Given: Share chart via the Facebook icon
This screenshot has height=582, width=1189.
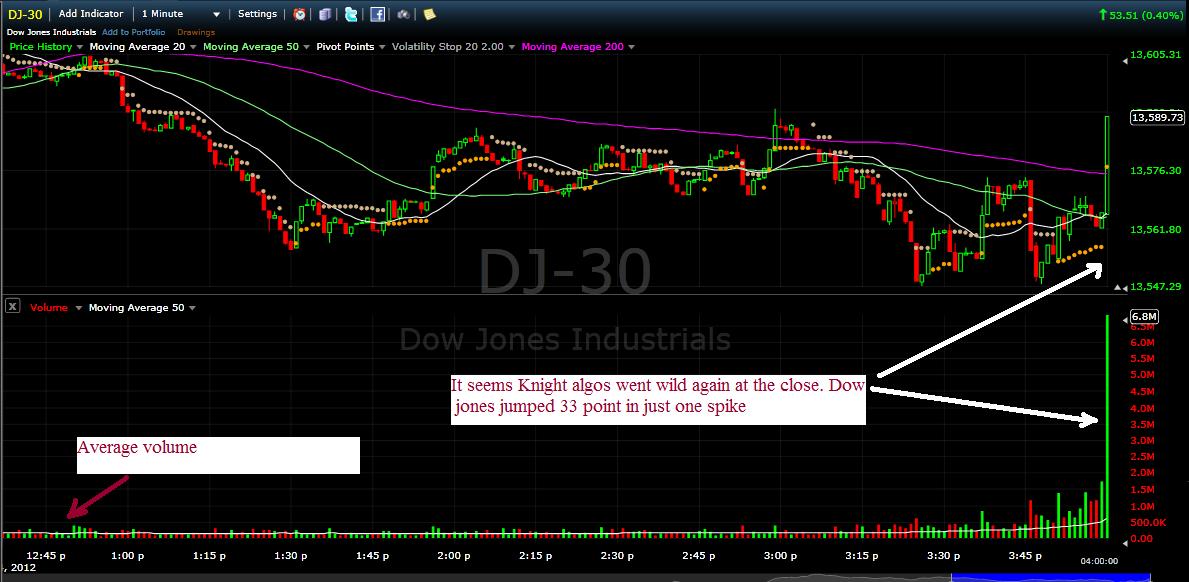Looking at the screenshot, I should (x=377, y=13).
